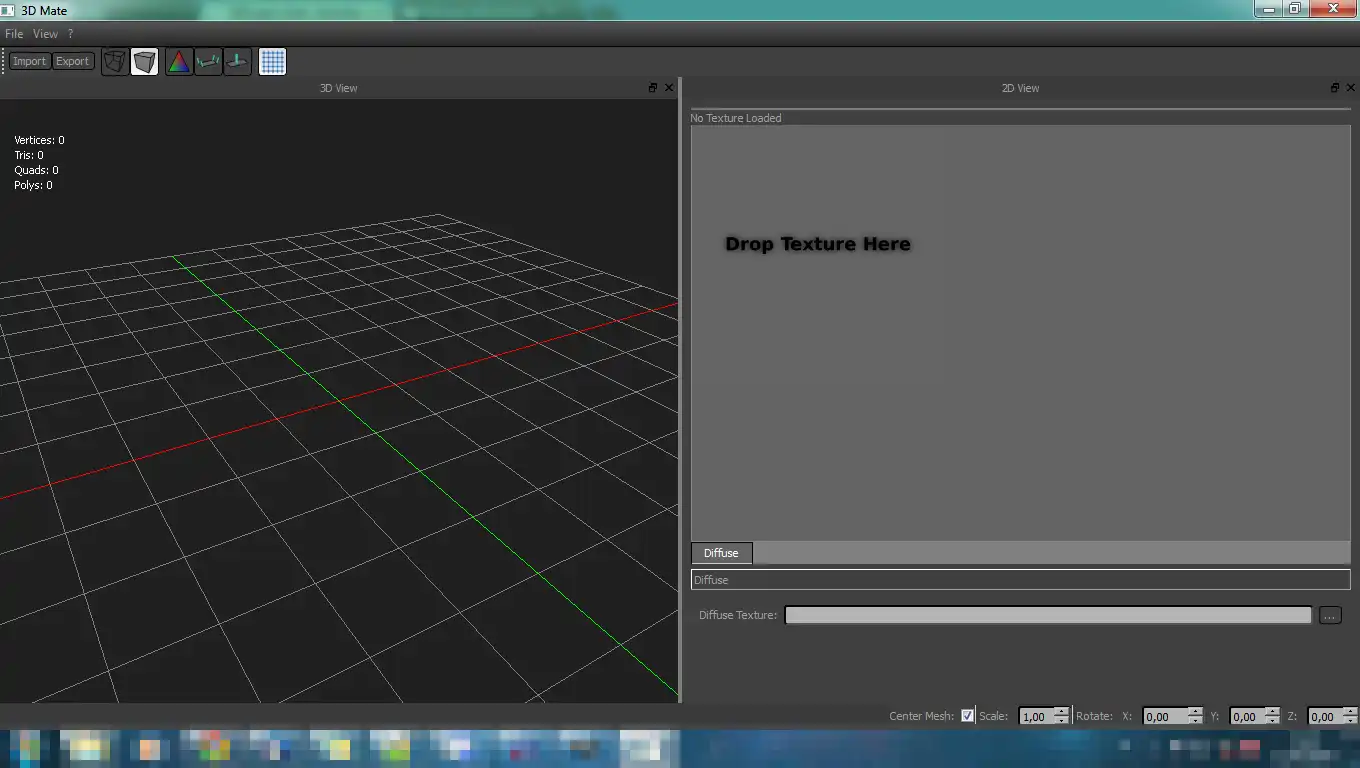
Task: Click the 2D View panel title
Action: [1020, 88]
